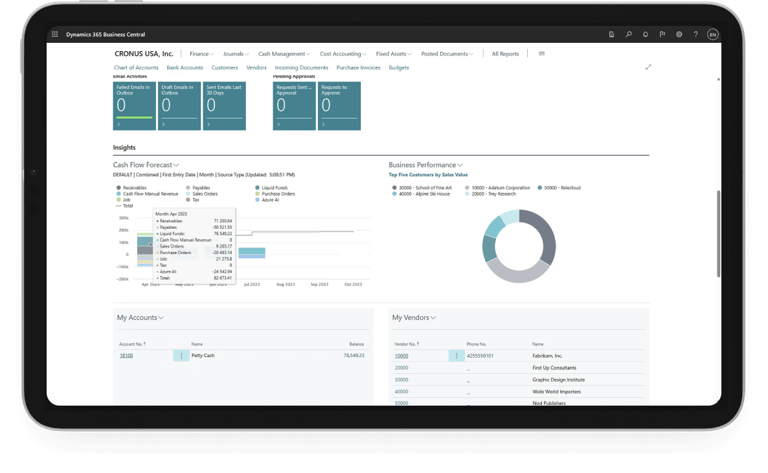Select Graphic Design Institute vendor name
Screen dimensions: 768x473
click(558, 380)
